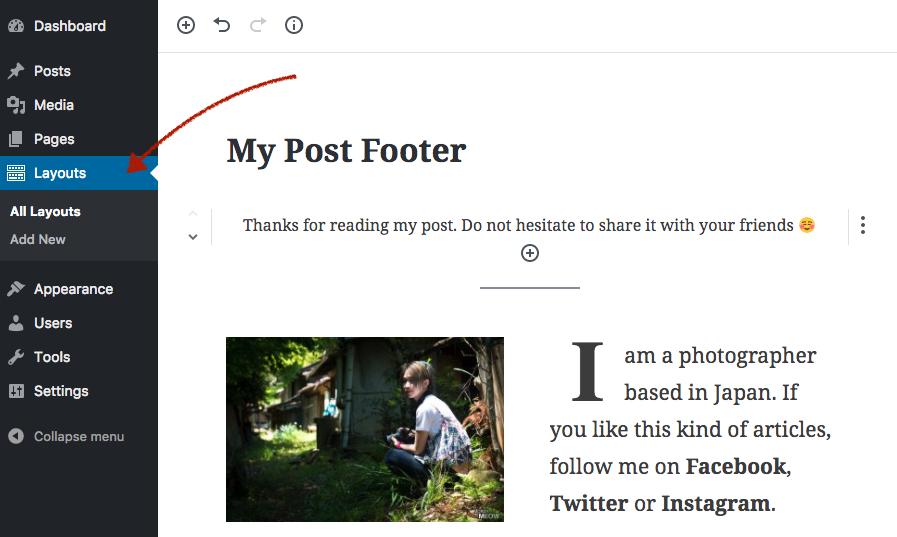Move the paragraph block down with chevron
Screen dimensions: 897x537
(193, 238)
